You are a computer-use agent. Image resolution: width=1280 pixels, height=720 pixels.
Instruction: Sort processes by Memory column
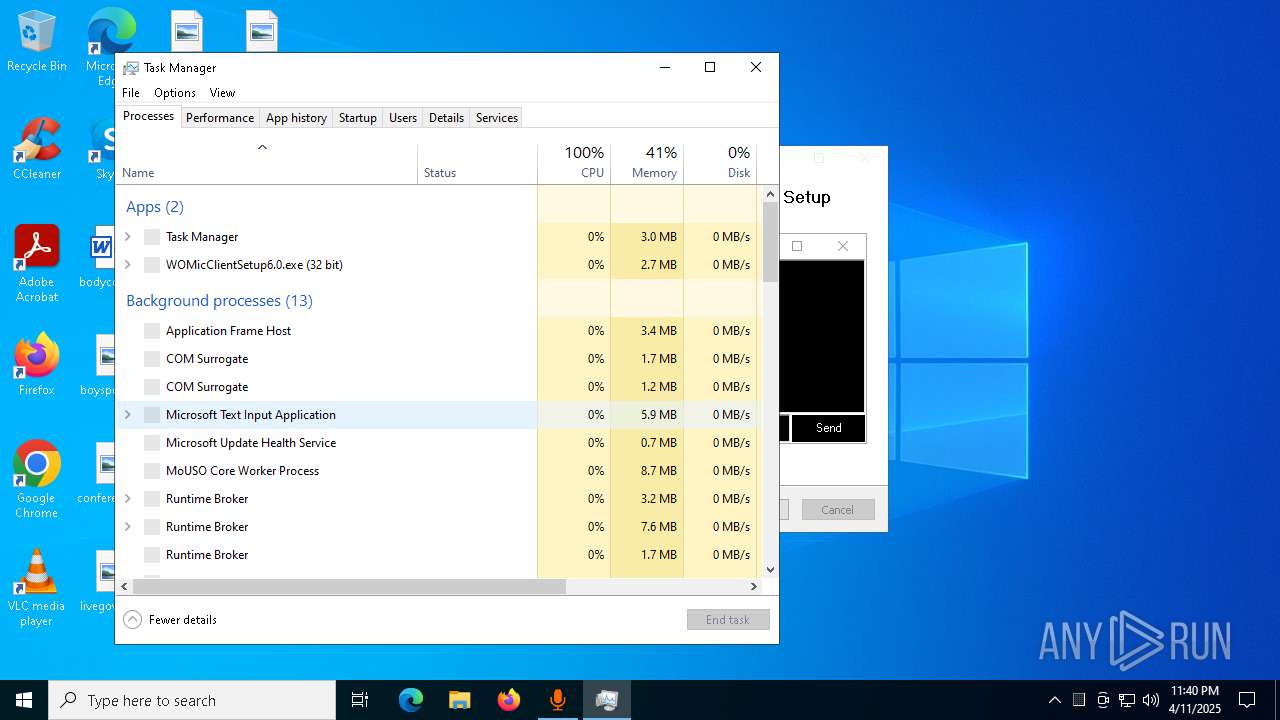pyautogui.click(x=647, y=164)
